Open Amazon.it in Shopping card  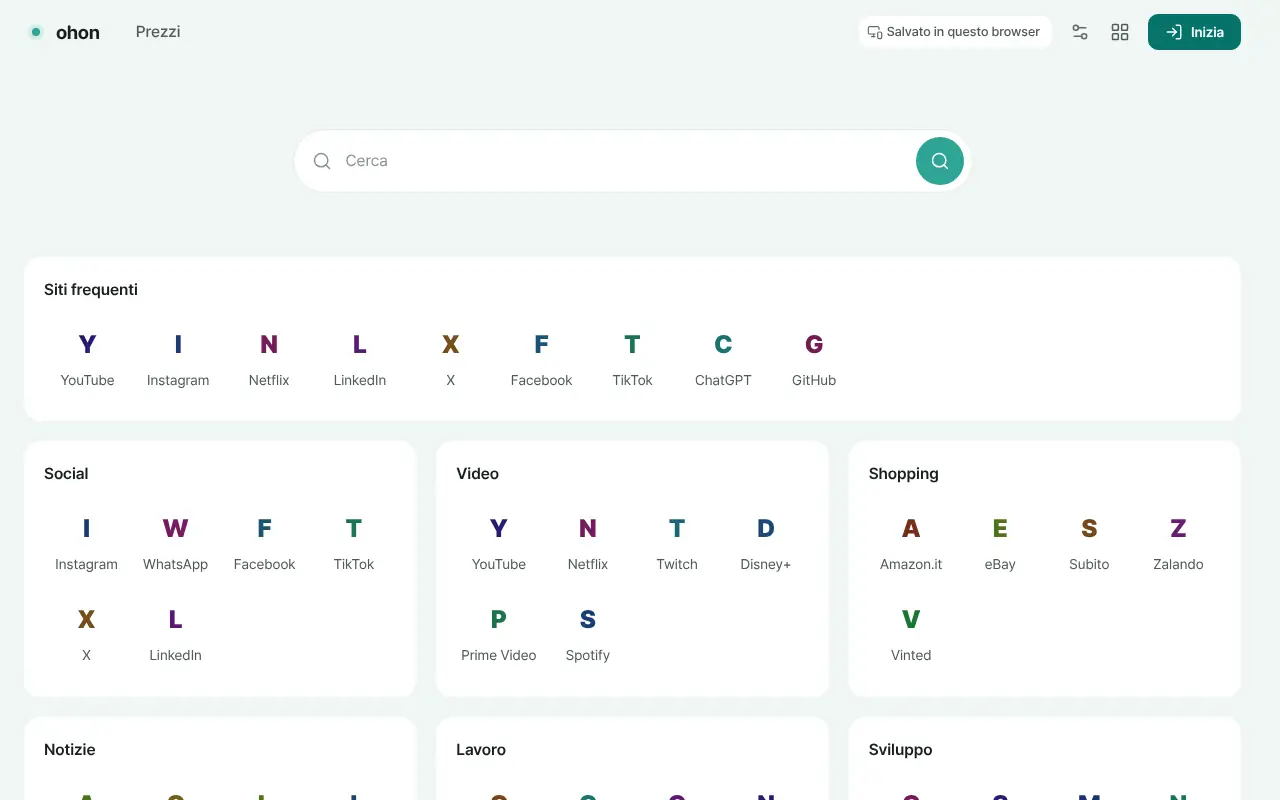coord(911,544)
